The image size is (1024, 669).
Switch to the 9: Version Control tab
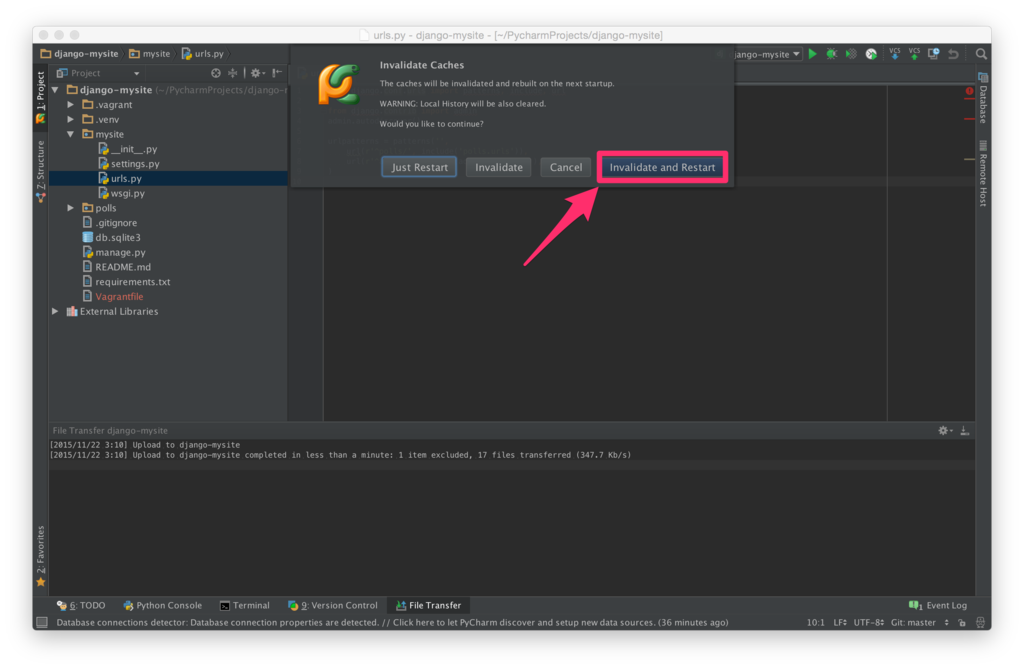click(332, 606)
